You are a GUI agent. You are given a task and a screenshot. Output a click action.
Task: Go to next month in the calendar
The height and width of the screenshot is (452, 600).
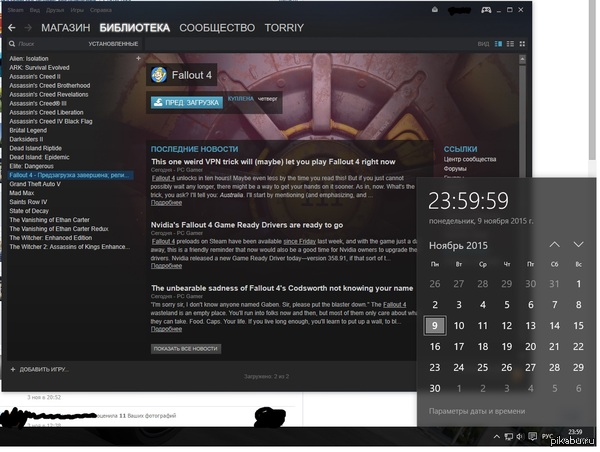coord(578,245)
